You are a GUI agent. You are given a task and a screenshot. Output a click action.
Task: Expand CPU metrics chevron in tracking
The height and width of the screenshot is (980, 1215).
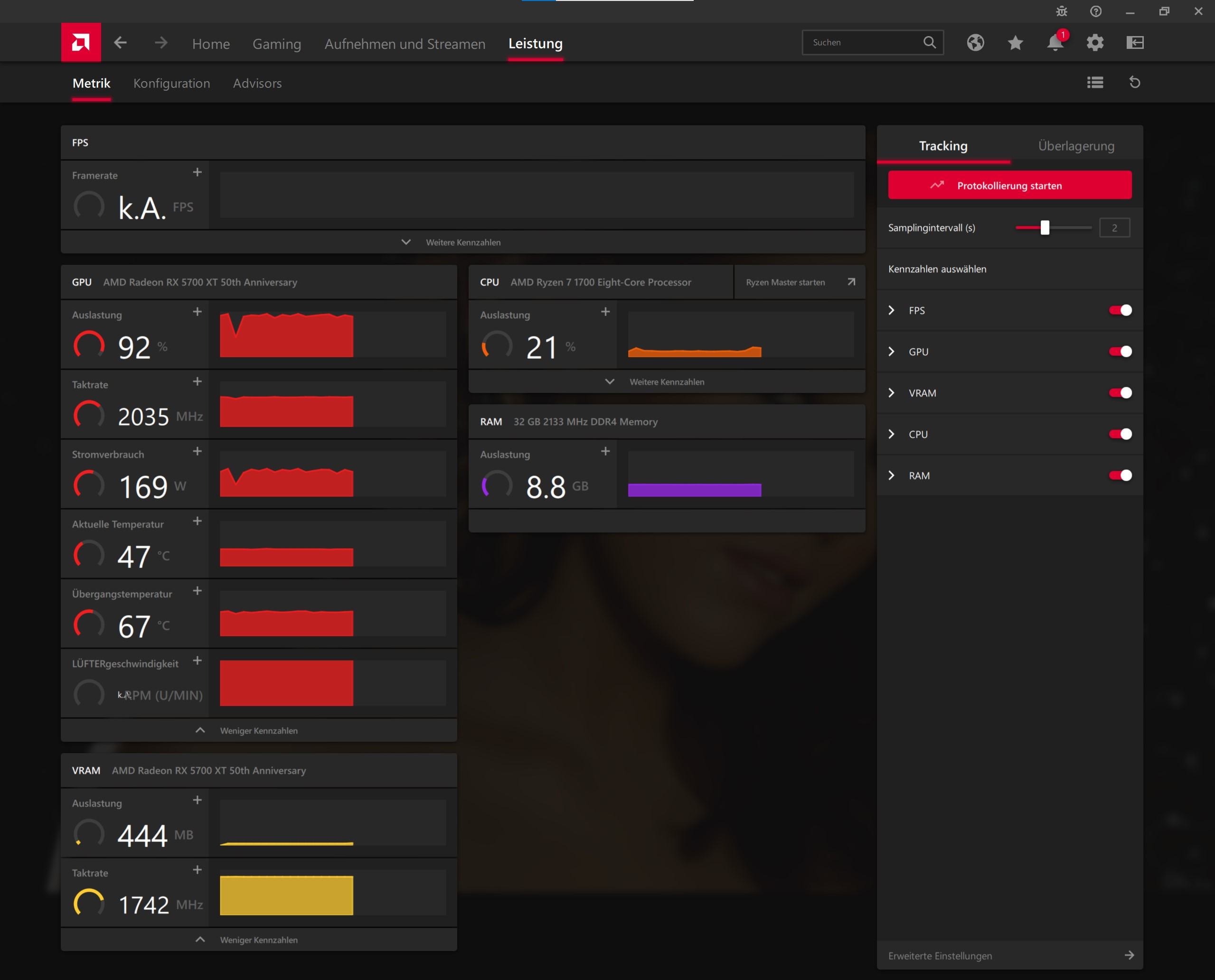click(891, 434)
